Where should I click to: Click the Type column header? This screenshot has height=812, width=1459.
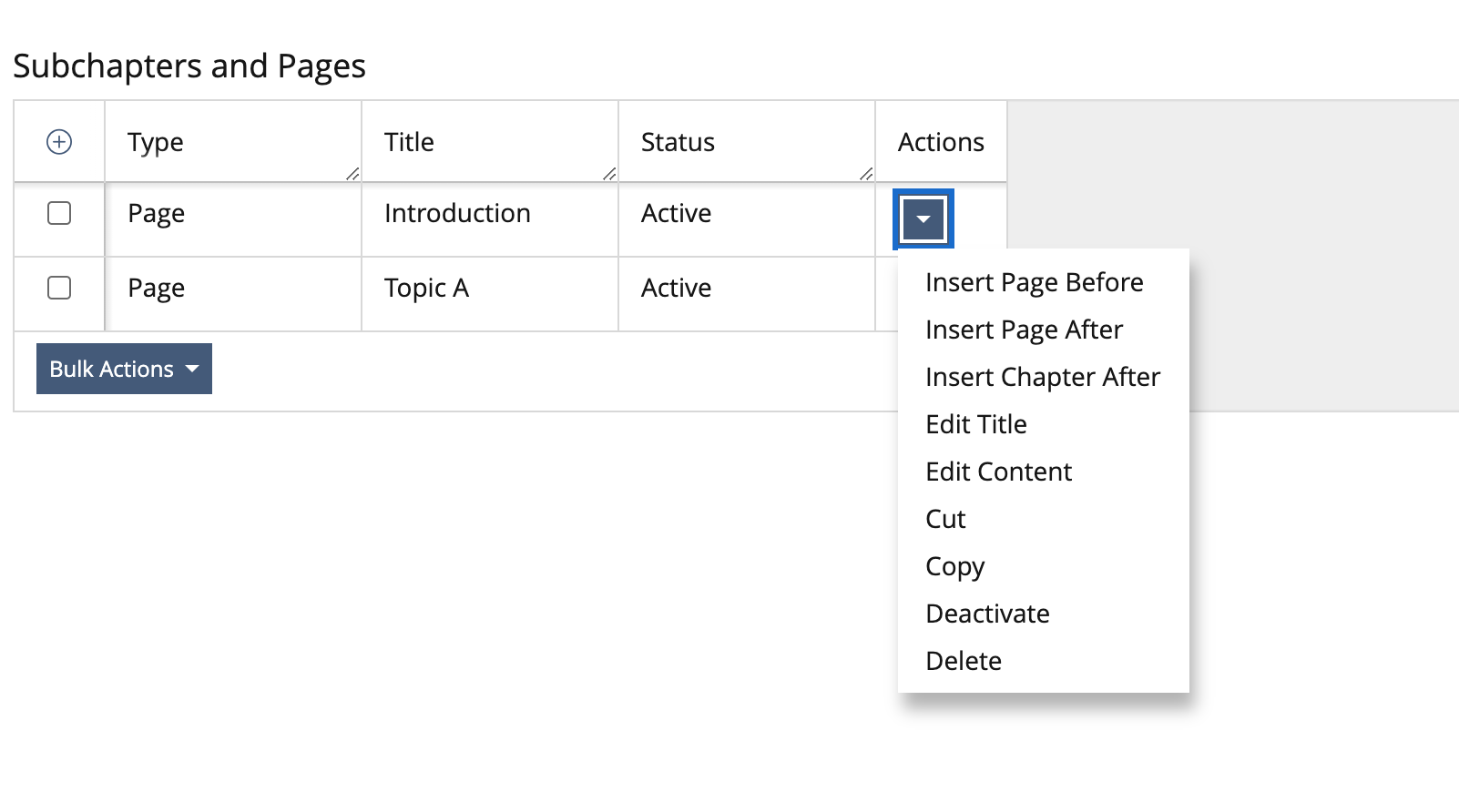coord(156,142)
